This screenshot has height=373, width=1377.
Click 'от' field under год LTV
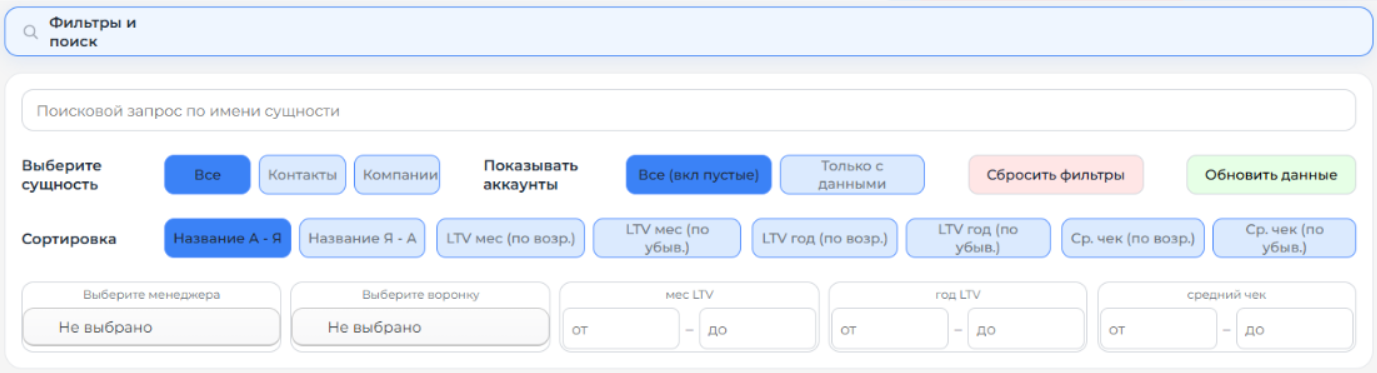pyautogui.click(x=890, y=328)
